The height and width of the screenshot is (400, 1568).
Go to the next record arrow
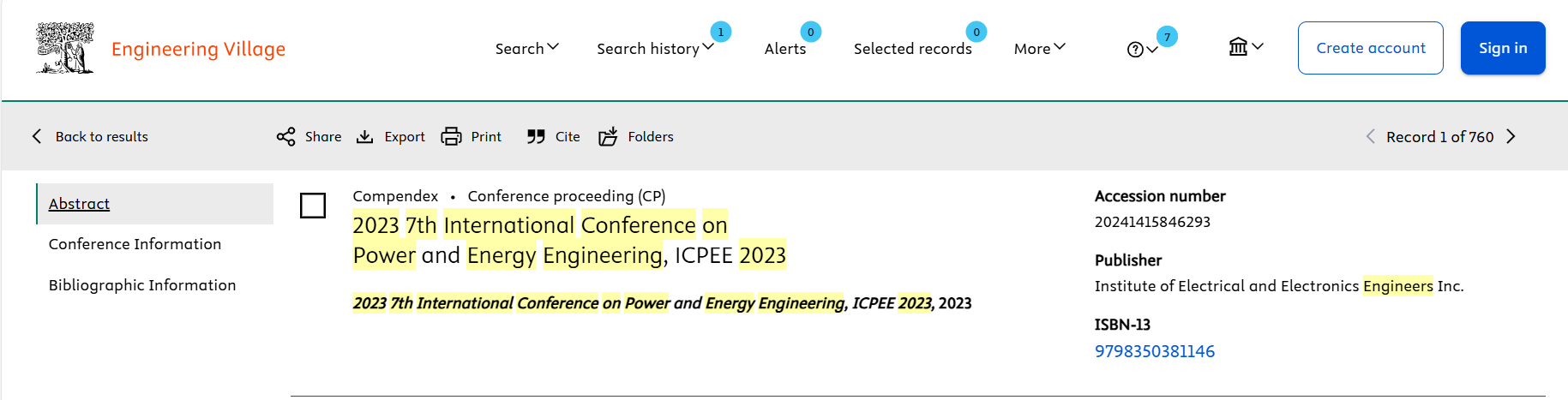[1511, 137]
